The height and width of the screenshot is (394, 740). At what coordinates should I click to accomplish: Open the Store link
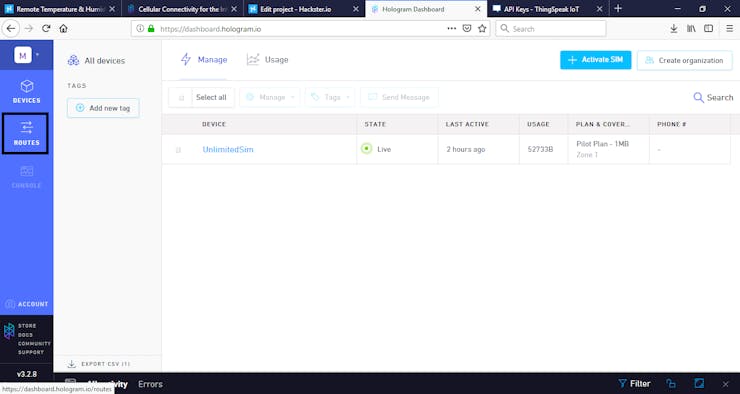[27, 326]
